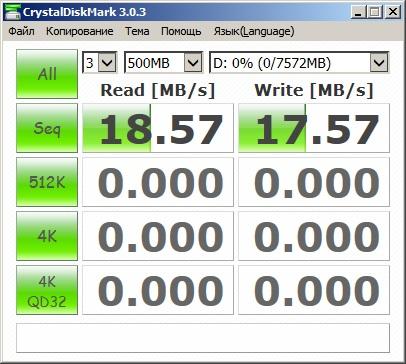Start the 4K benchmark test

point(47,236)
